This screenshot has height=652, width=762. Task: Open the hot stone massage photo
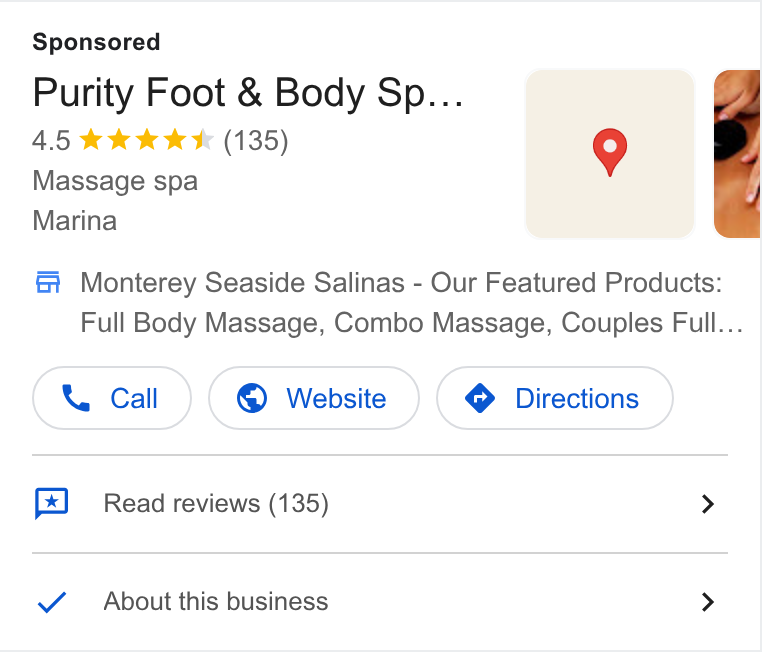737,154
